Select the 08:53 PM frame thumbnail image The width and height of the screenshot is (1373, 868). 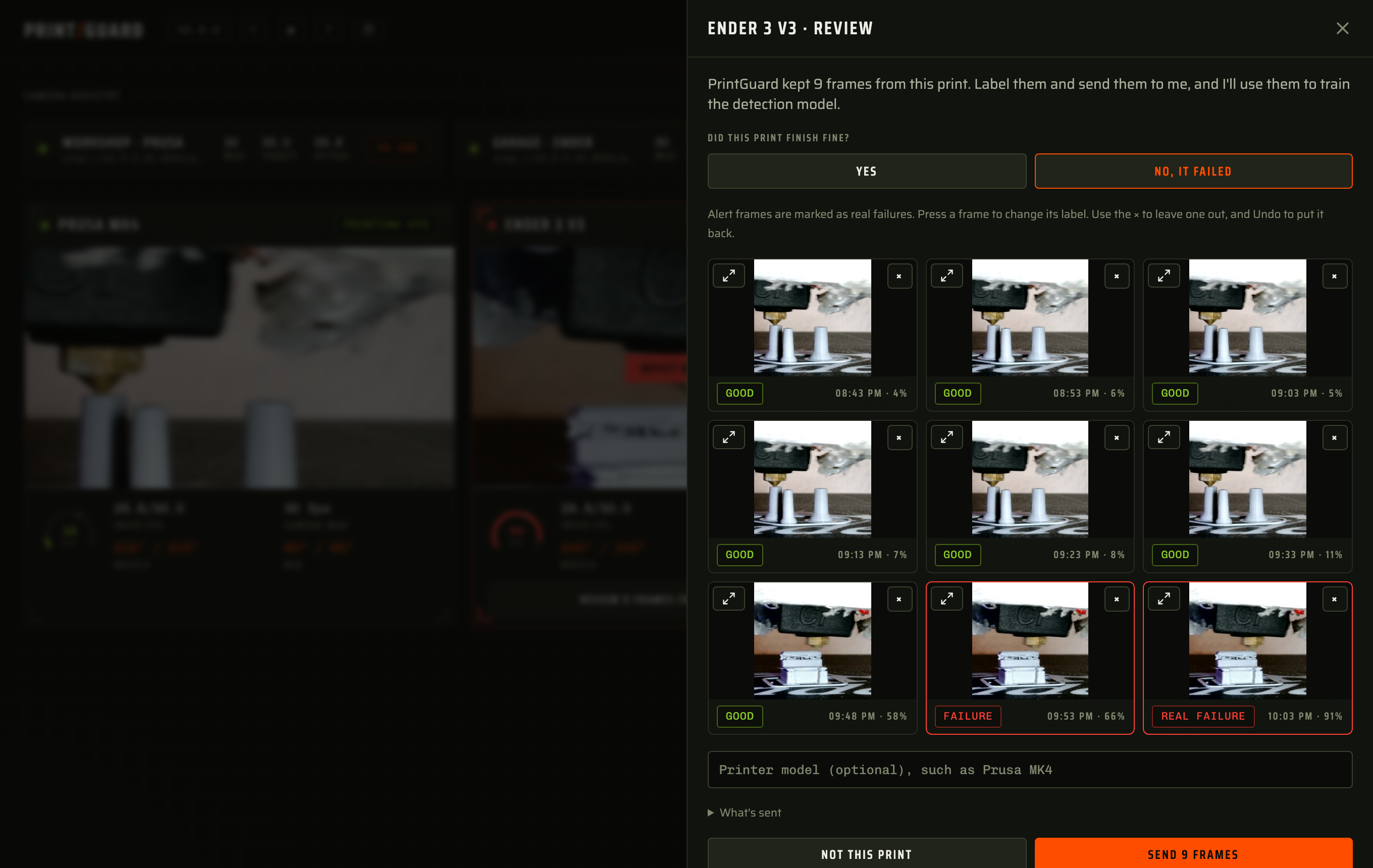[x=1030, y=318]
